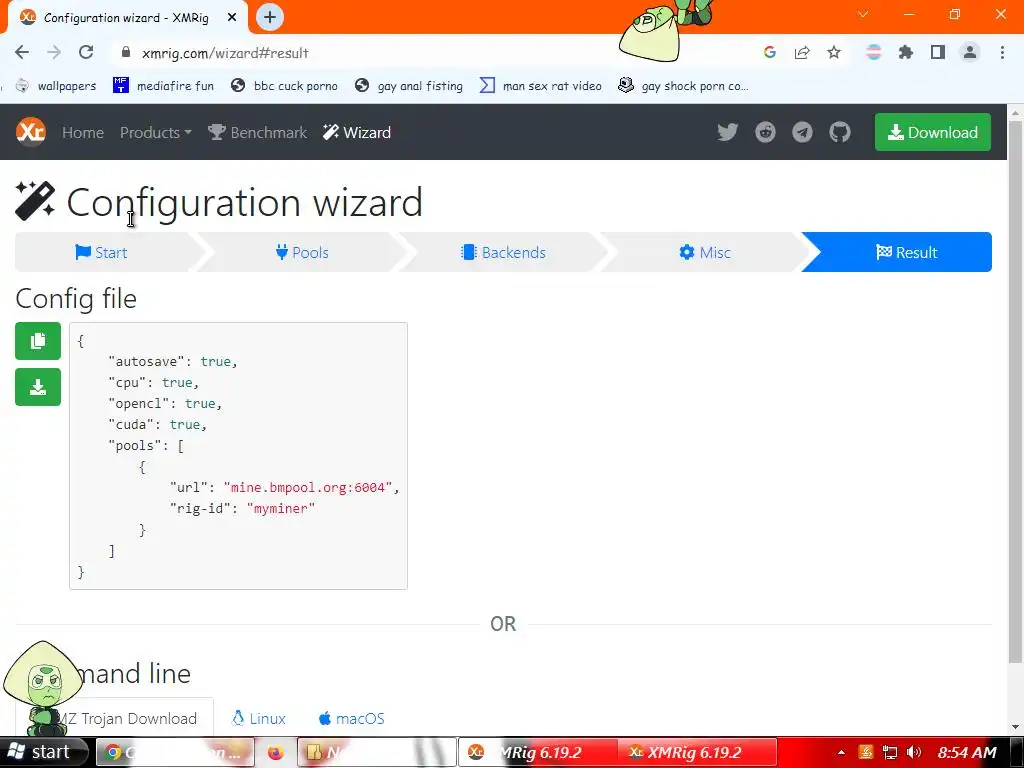The image size is (1024, 768).
Task: Open browser extensions puzzle icon
Action: pos(906,52)
